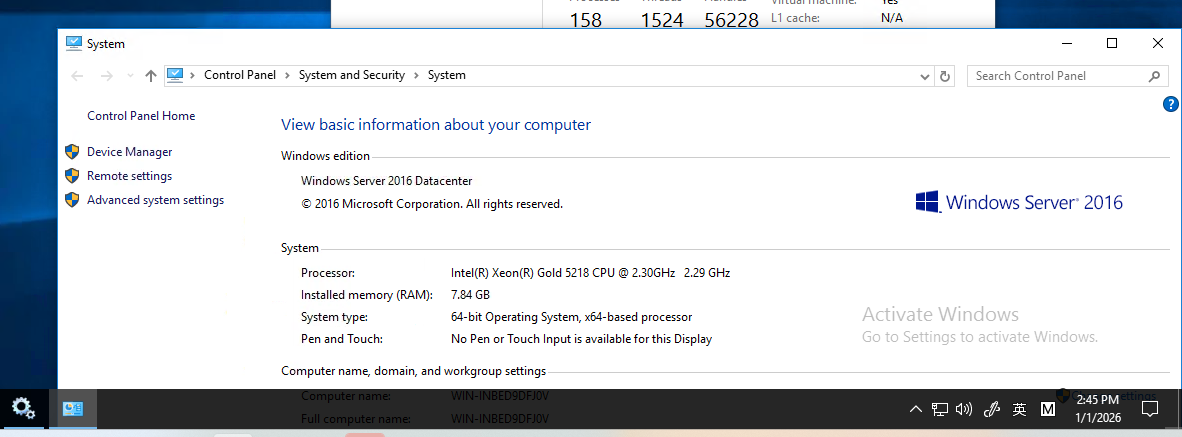
Task: Click the search magnifier icon in Control Panel
Action: click(1153, 76)
